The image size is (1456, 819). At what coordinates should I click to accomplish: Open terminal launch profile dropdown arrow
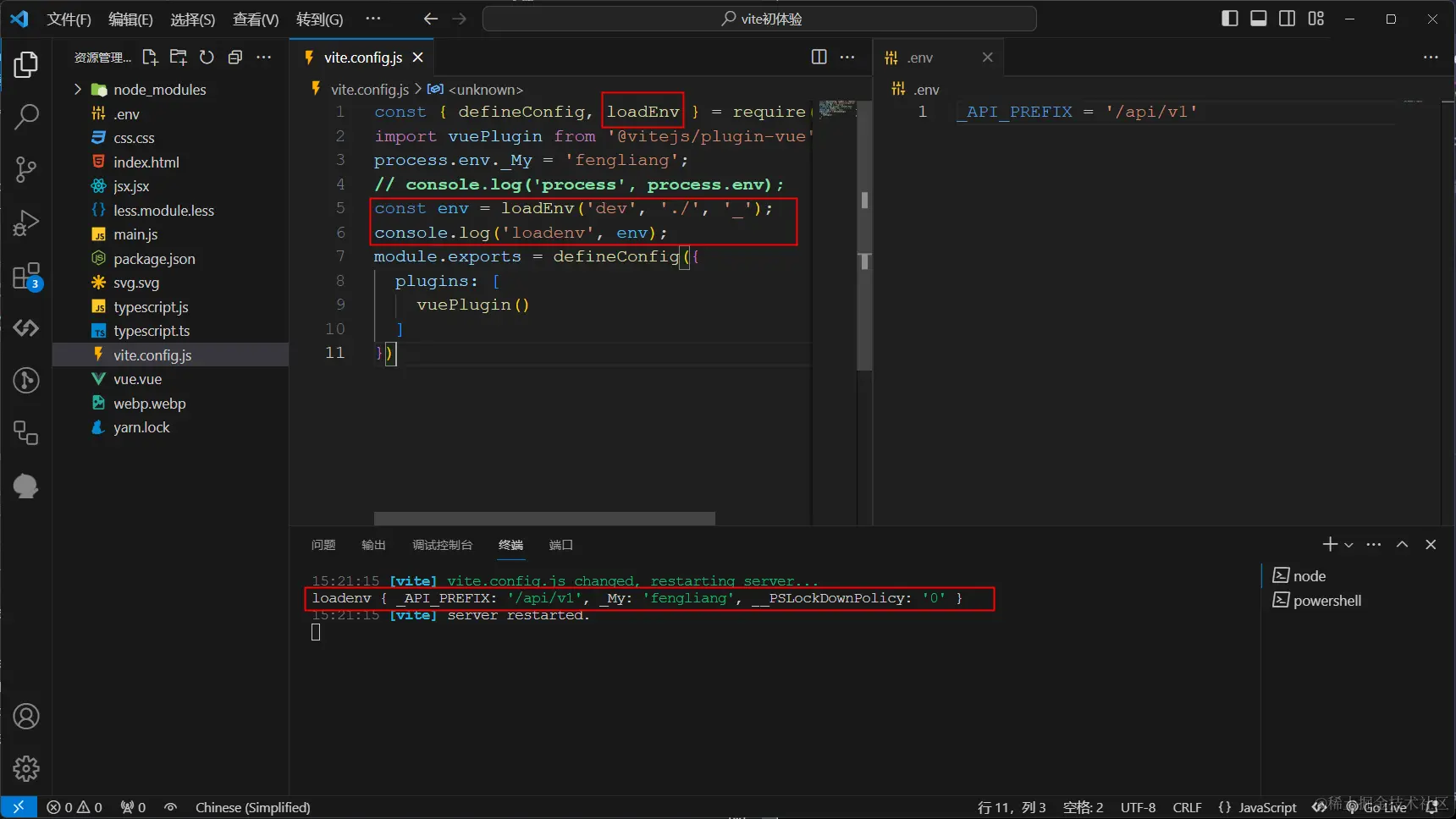pyautogui.click(x=1348, y=545)
